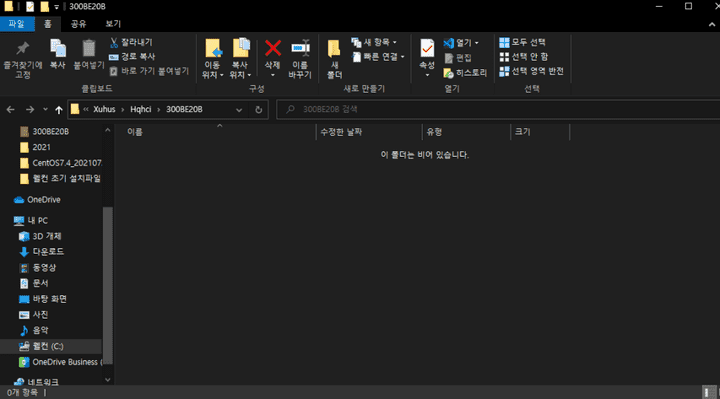Go back with the left arrow
This screenshot has height=399, width=720.
(x=11, y=109)
